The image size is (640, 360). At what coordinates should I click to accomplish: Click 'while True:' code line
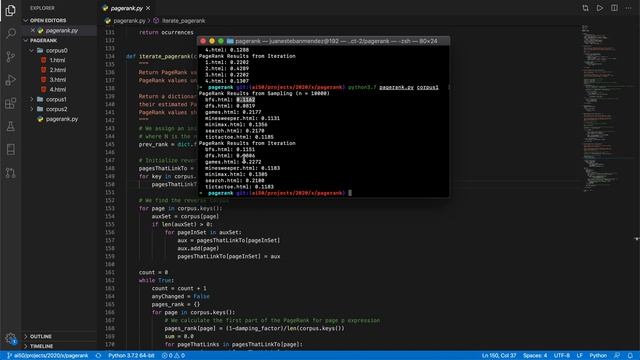coord(156,280)
